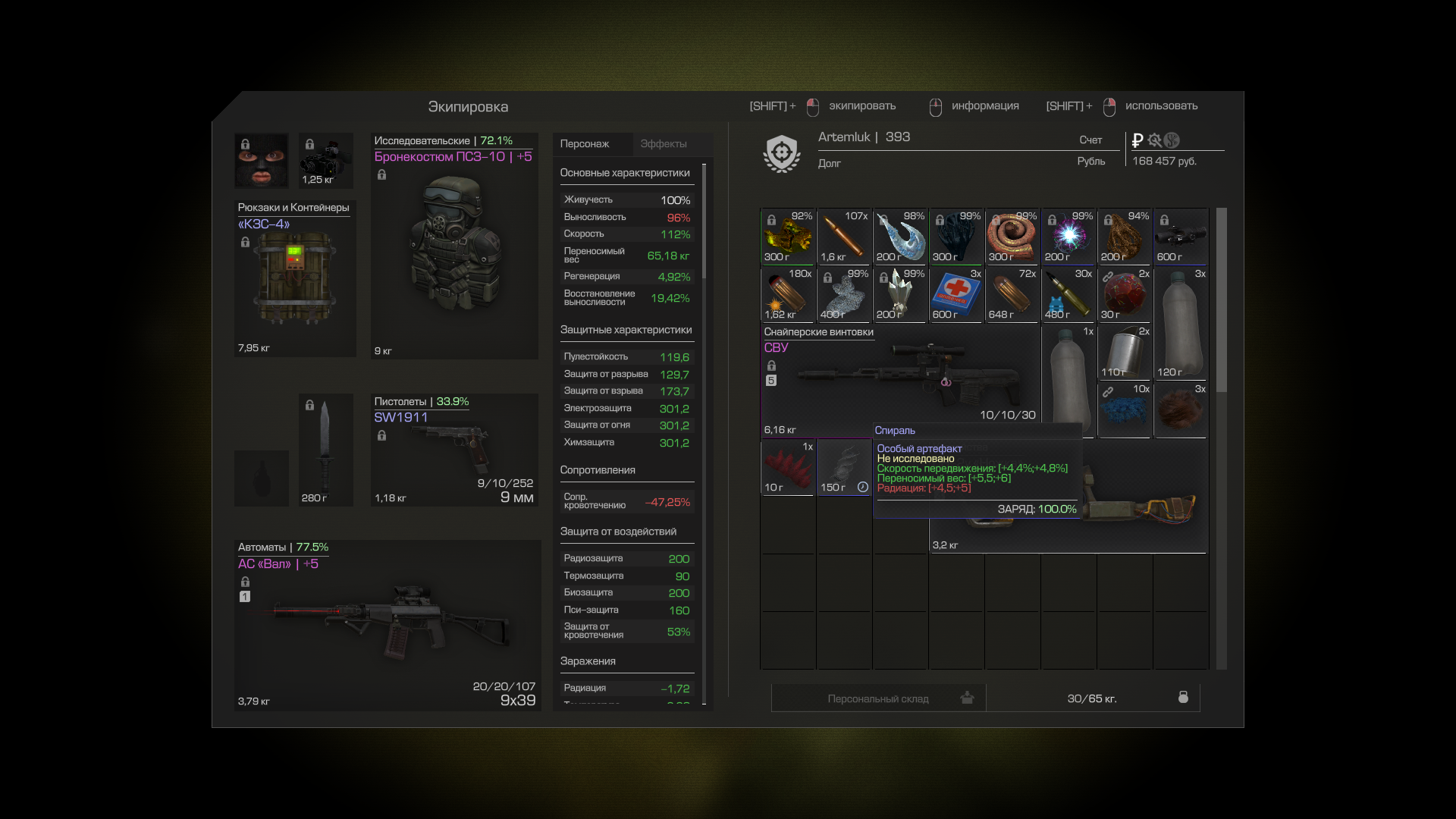Viewport: 1456px width, 819px height.
Task: Select the red spiky item weighing 10 г
Action: pyautogui.click(x=788, y=467)
